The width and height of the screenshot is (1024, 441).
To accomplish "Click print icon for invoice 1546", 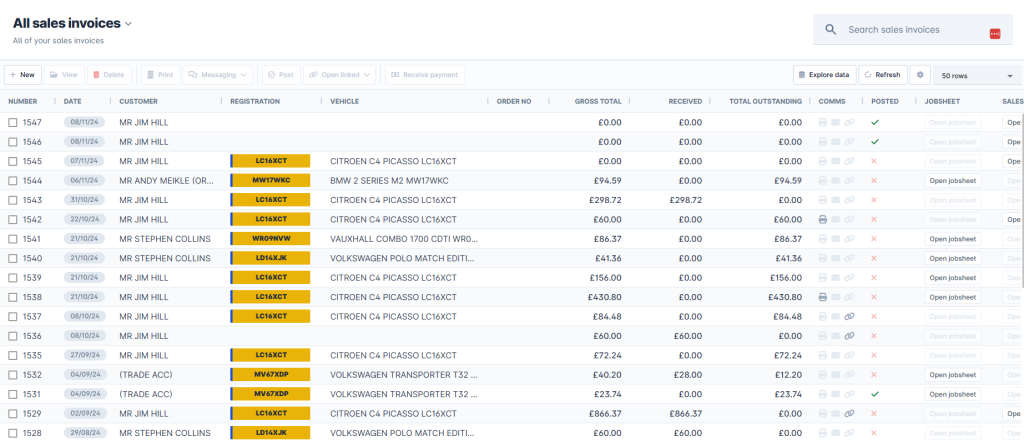I will point(823,142).
